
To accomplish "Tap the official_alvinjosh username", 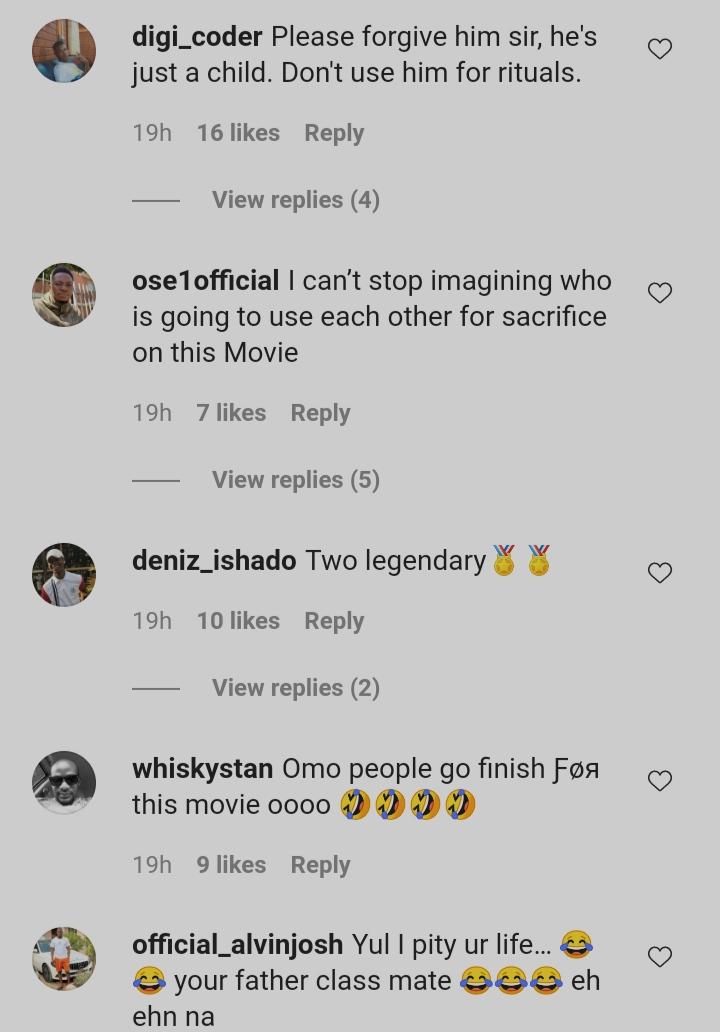I will (237, 945).
